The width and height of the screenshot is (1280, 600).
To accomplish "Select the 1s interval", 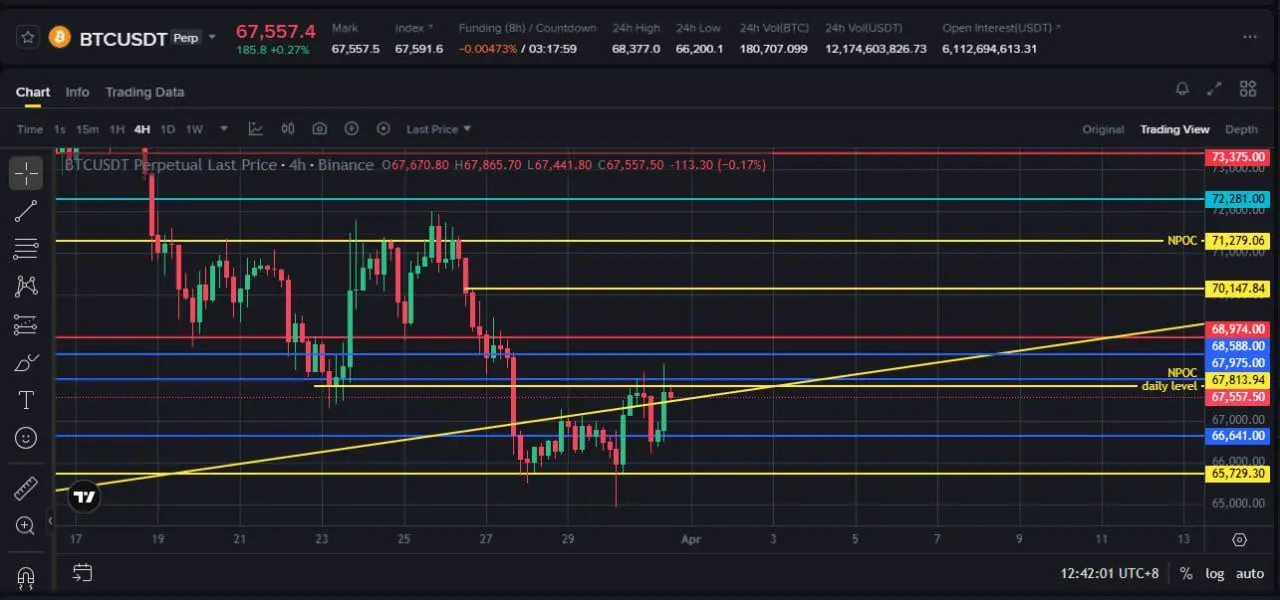I will 60,129.
